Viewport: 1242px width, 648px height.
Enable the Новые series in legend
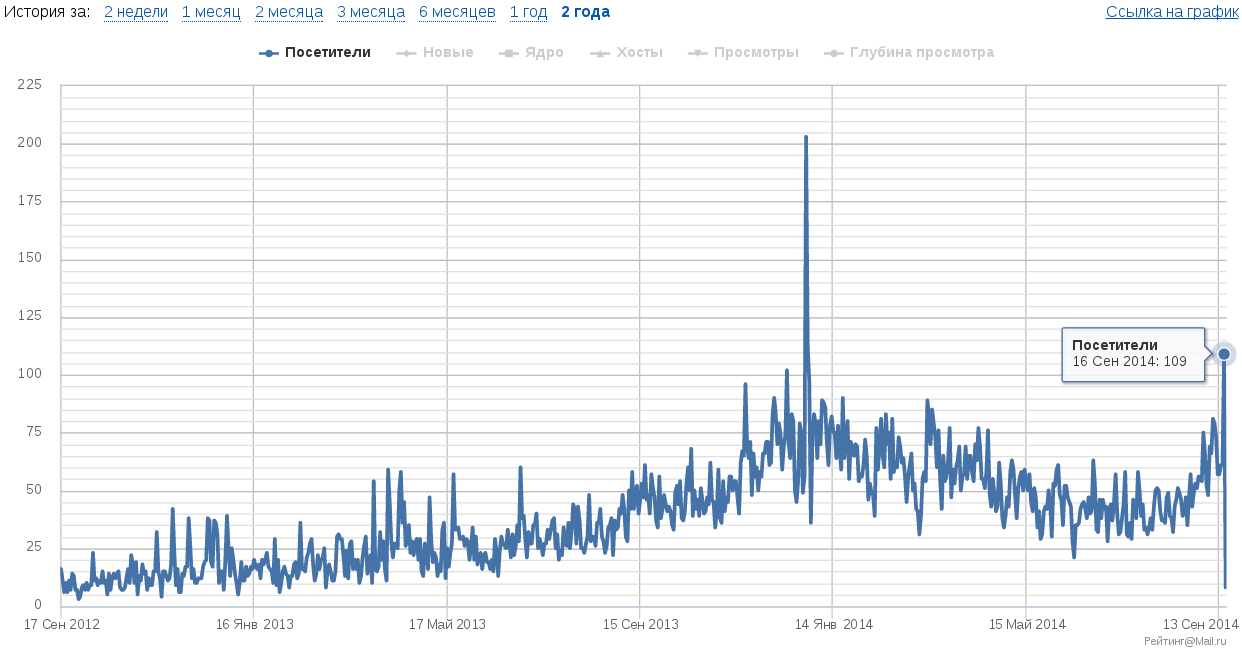tap(435, 52)
